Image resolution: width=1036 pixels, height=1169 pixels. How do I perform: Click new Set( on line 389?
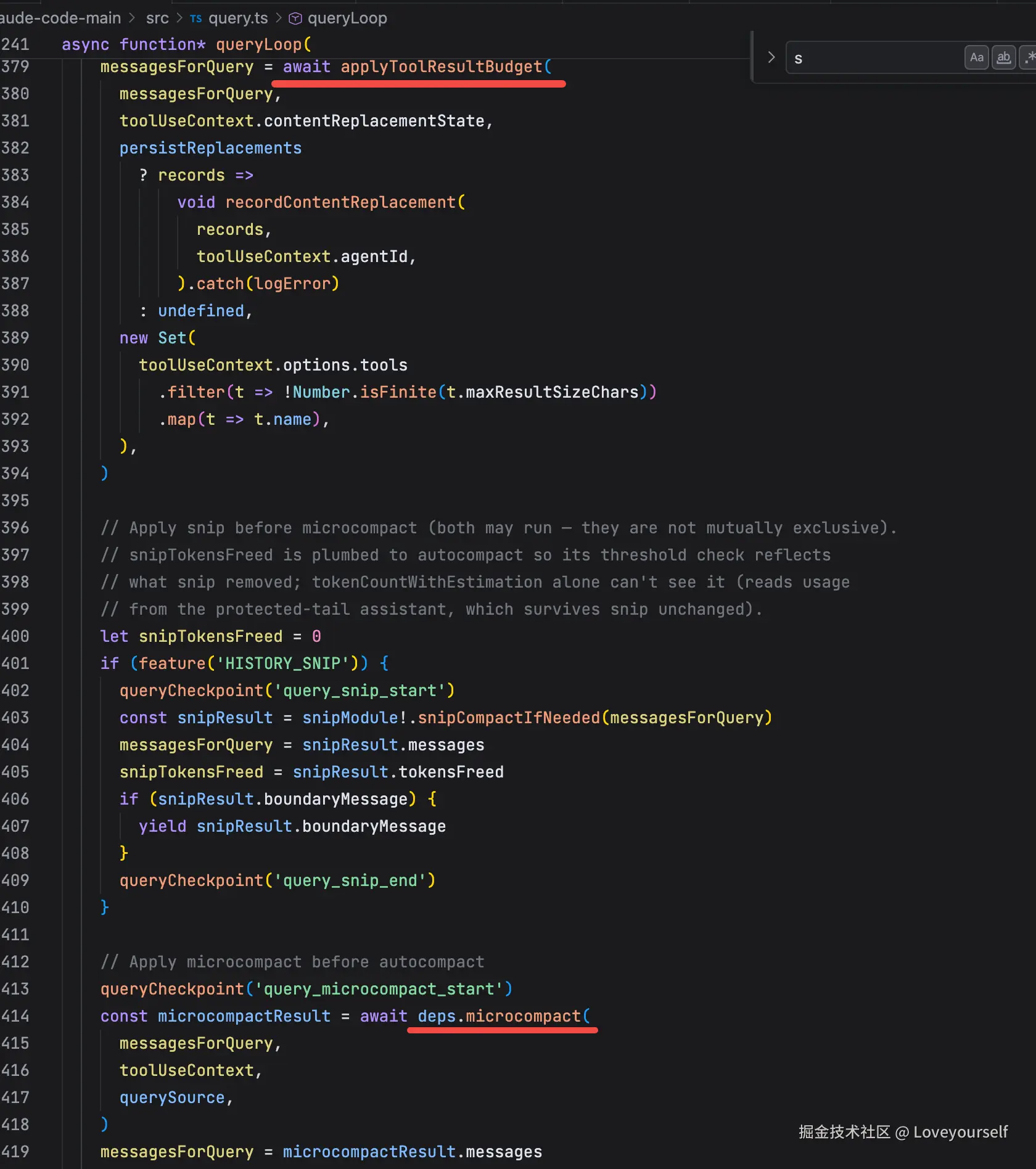pos(158,338)
